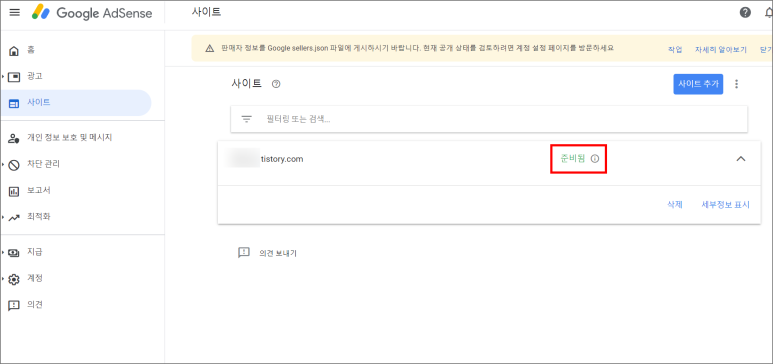The height and width of the screenshot is (364, 773).
Task: Click the home icon in sidebar
Action: (x=14, y=50)
